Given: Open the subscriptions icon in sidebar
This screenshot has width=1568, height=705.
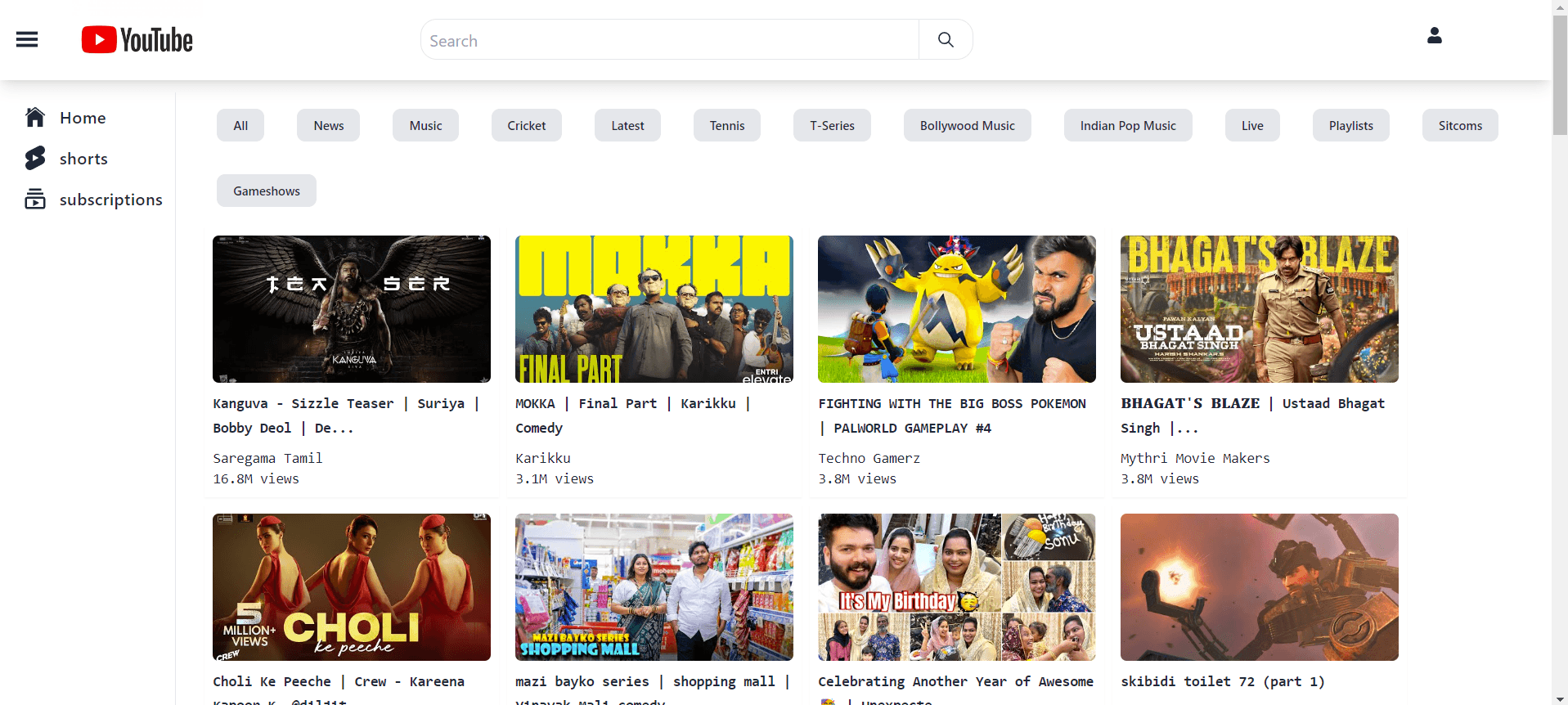Looking at the screenshot, I should (x=35, y=200).
